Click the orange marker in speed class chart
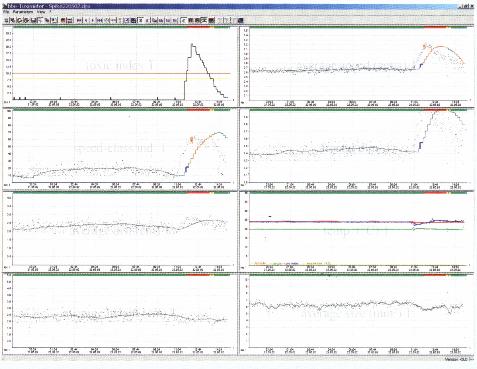 pyautogui.click(x=191, y=139)
